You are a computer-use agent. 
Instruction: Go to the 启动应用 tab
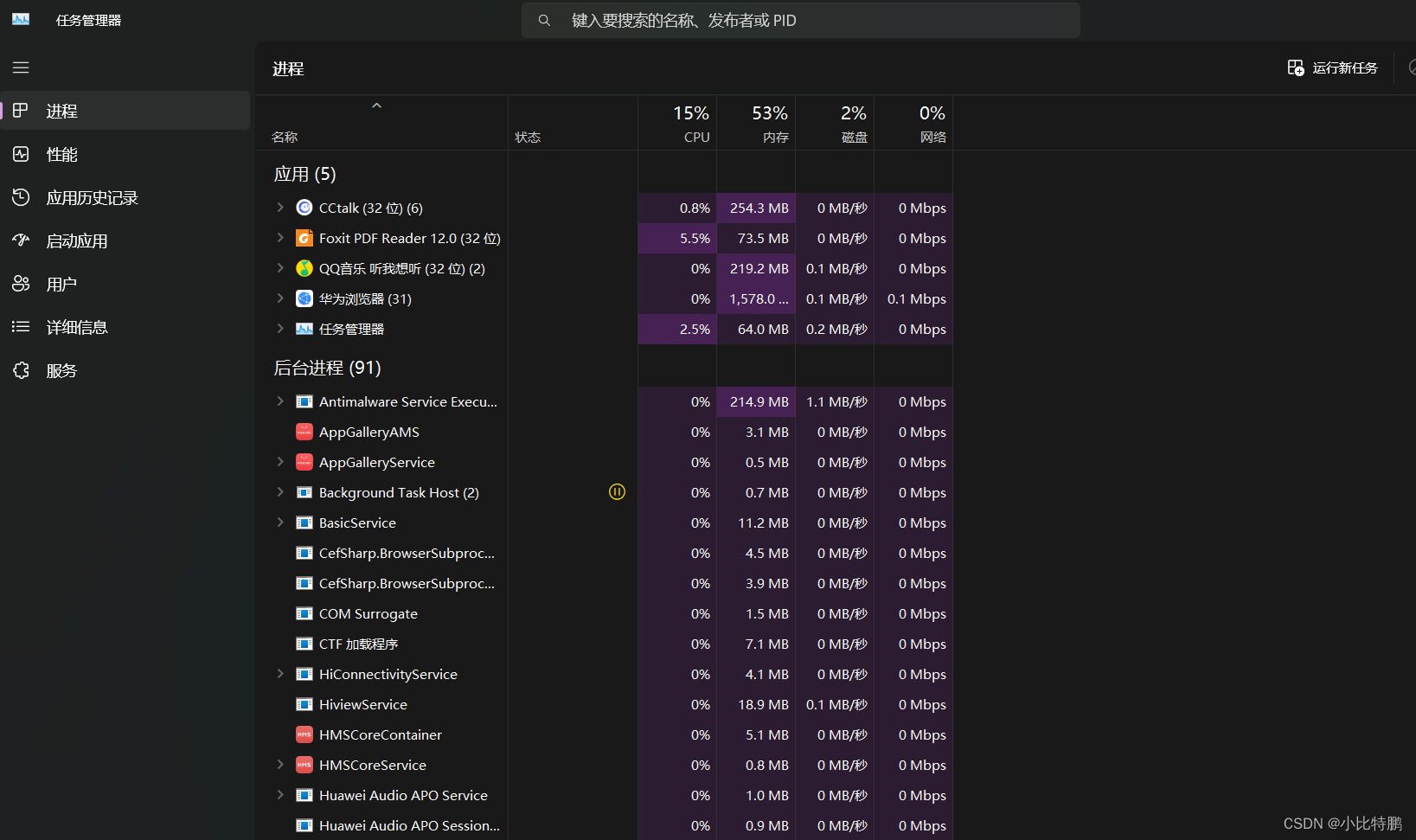(x=125, y=240)
